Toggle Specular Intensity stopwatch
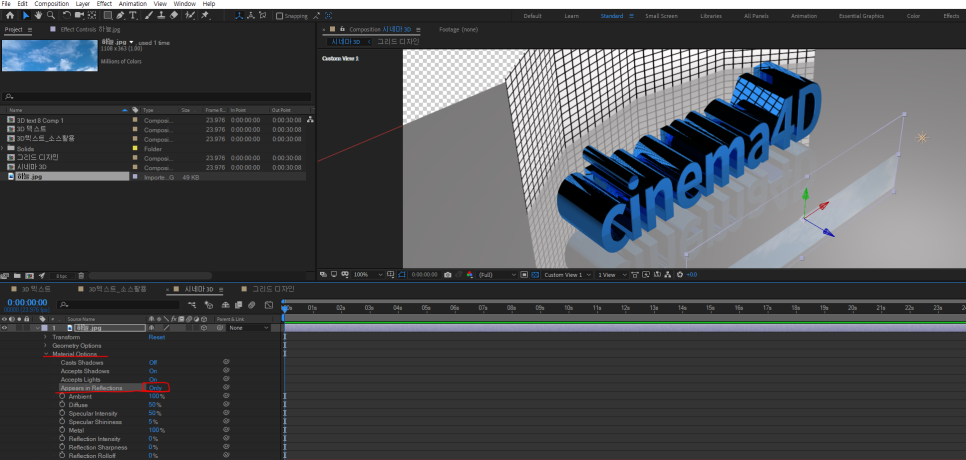 [x=62, y=414]
